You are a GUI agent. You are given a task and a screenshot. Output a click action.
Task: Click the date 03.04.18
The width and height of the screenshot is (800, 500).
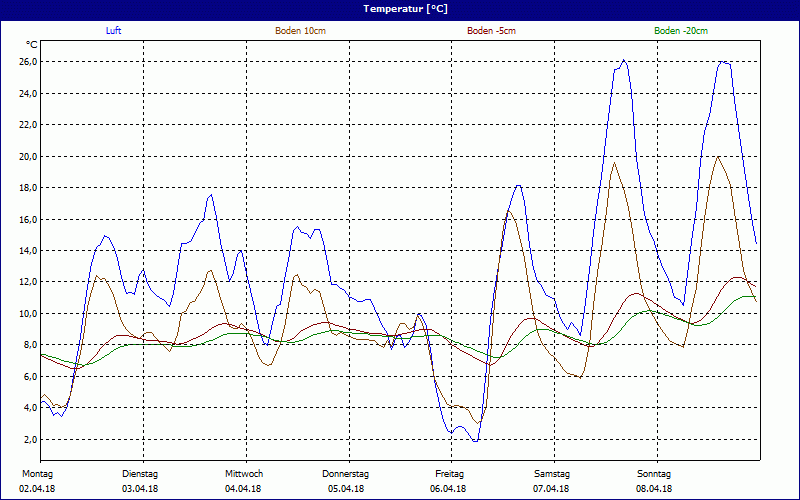pos(140,489)
